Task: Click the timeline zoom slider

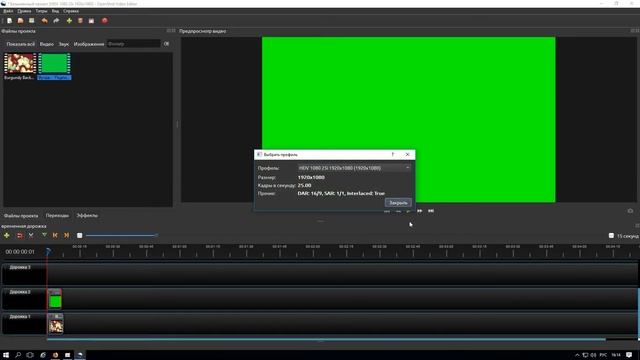Action: coord(122,235)
